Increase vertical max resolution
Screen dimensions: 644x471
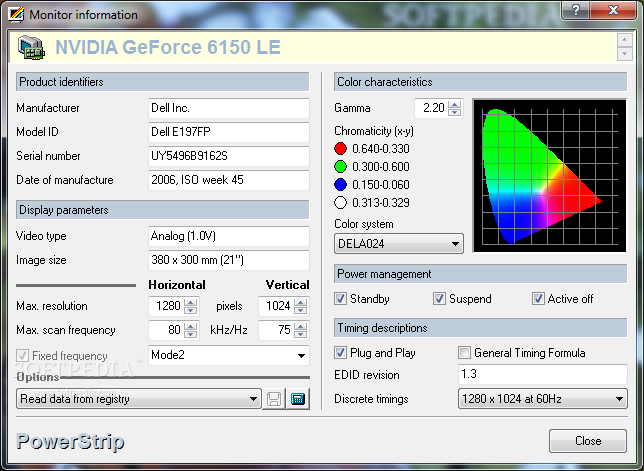[x=301, y=302]
